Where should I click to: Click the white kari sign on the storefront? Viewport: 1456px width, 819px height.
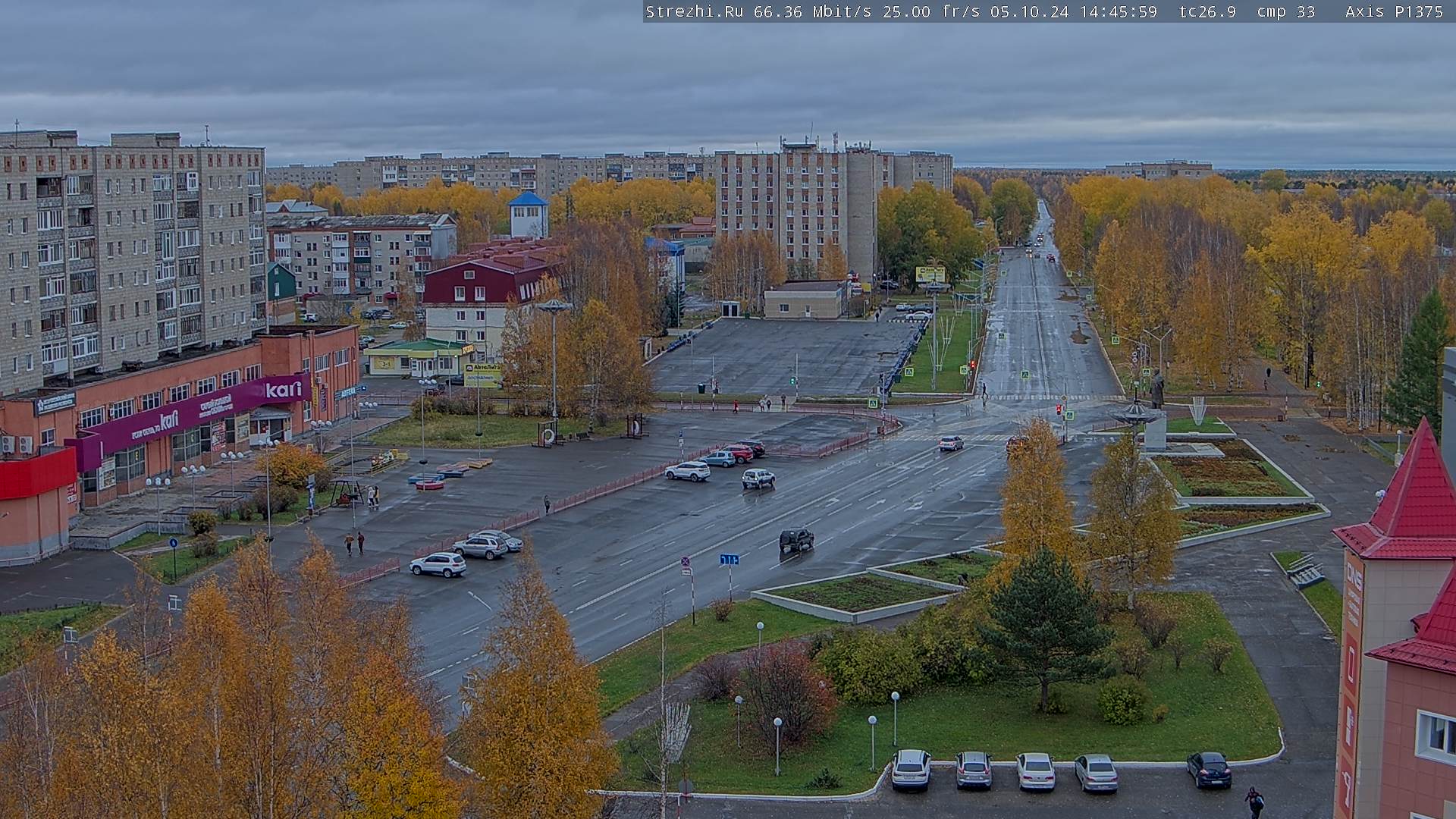284,390
